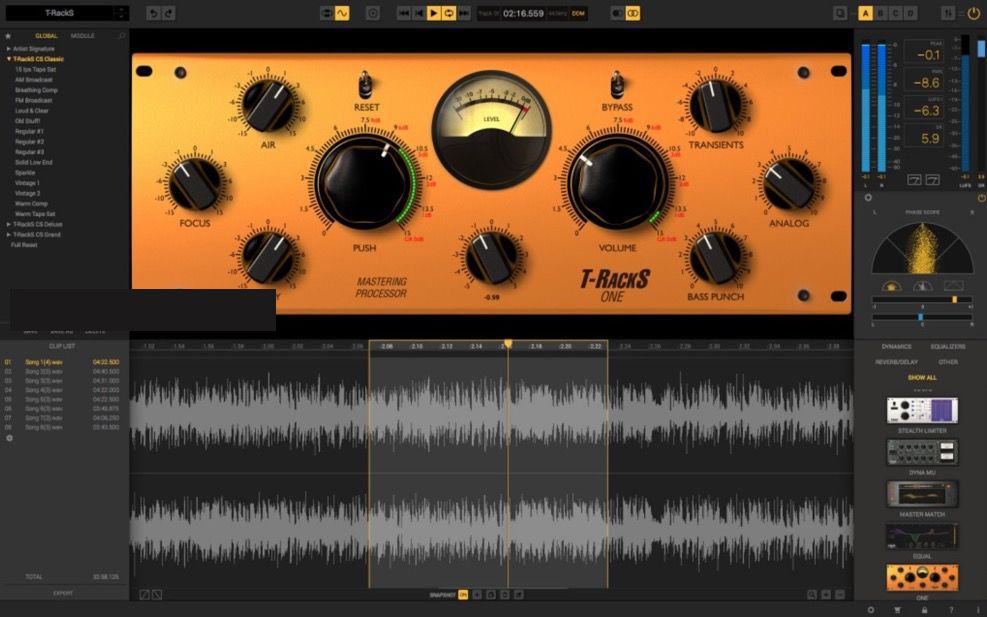Click the ANALOG knob
This screenshot has height=617, width=987.
[x=789, y=183]
